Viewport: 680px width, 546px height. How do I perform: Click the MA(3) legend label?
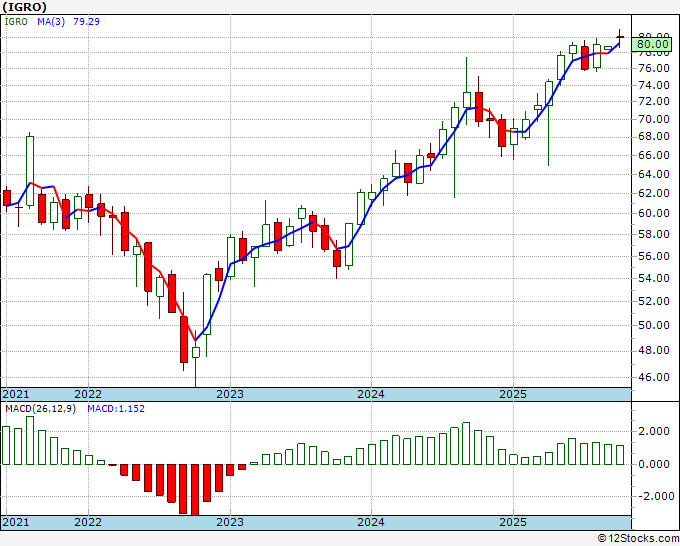pyautogui.click(x=51, y=21)
